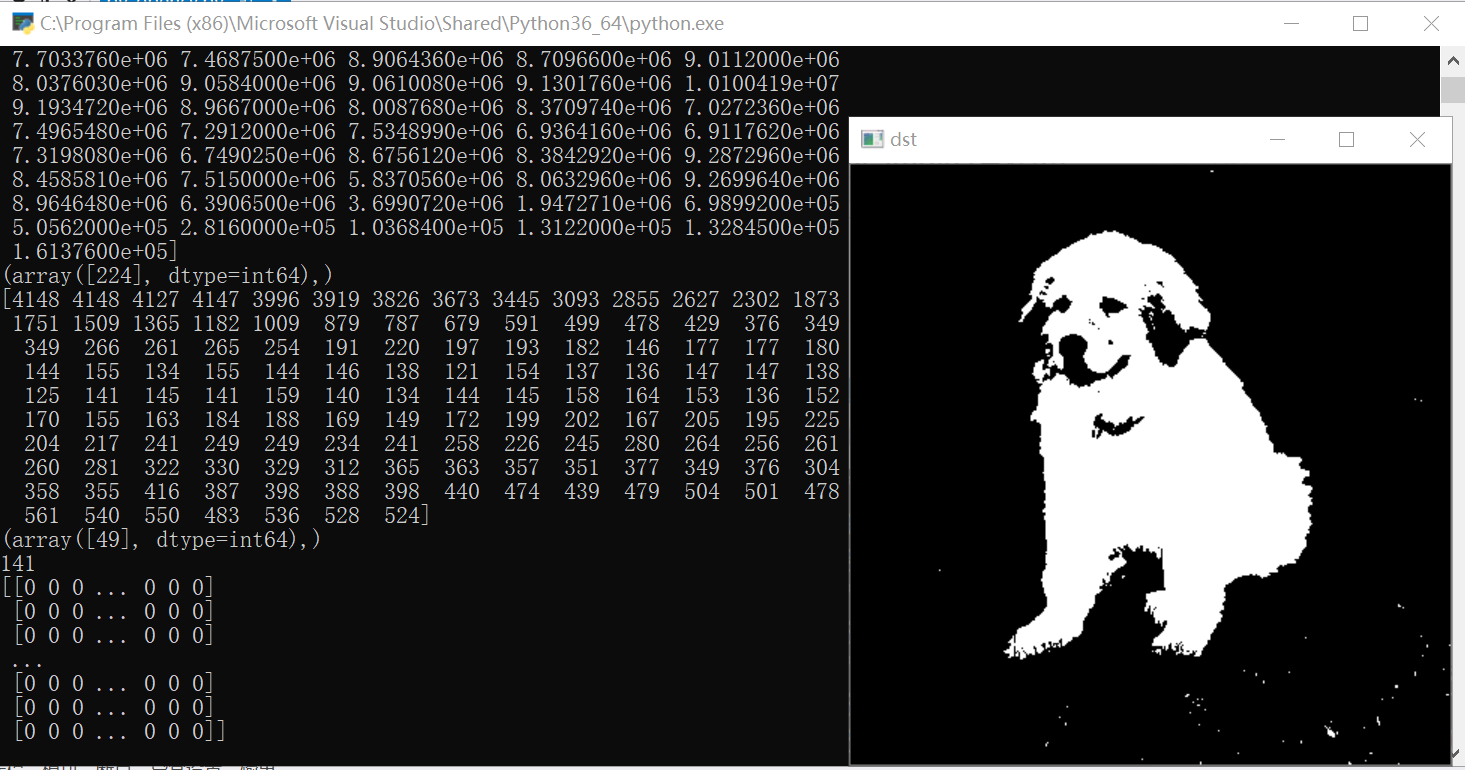This screenshot has width=1465, height=770.
Task: Click histogram count 2302 in the array
Action: pyautogui.click(x=756, y=299)
